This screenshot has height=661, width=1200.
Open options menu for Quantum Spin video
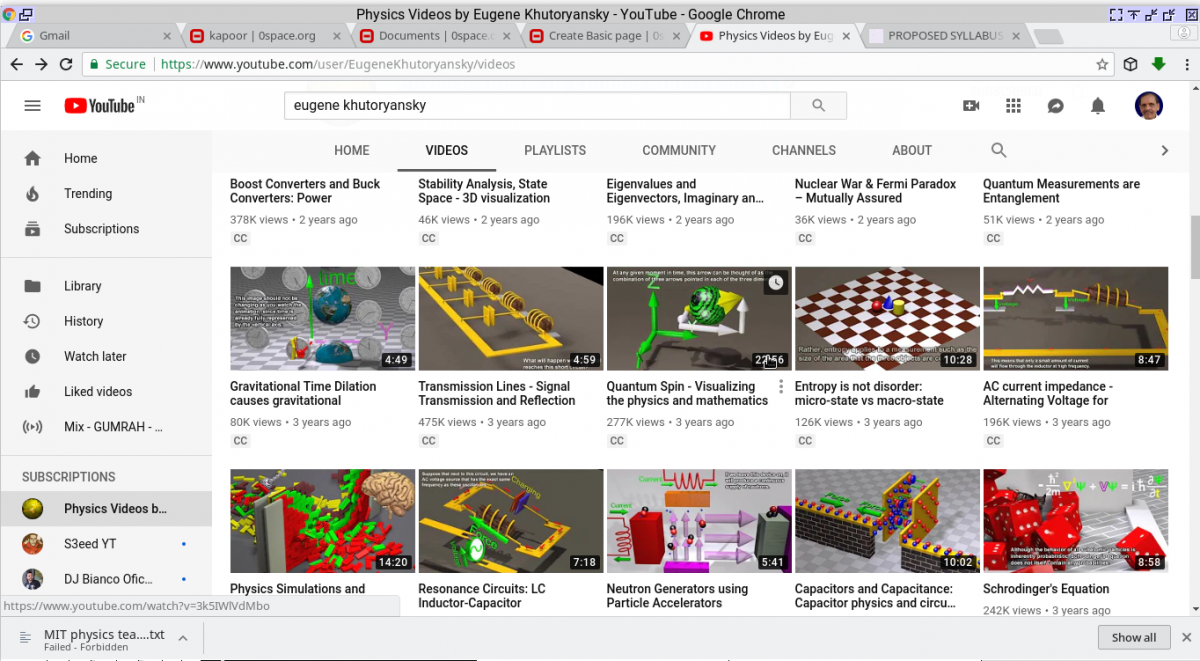pyautogui.click(x=781, y=388)
